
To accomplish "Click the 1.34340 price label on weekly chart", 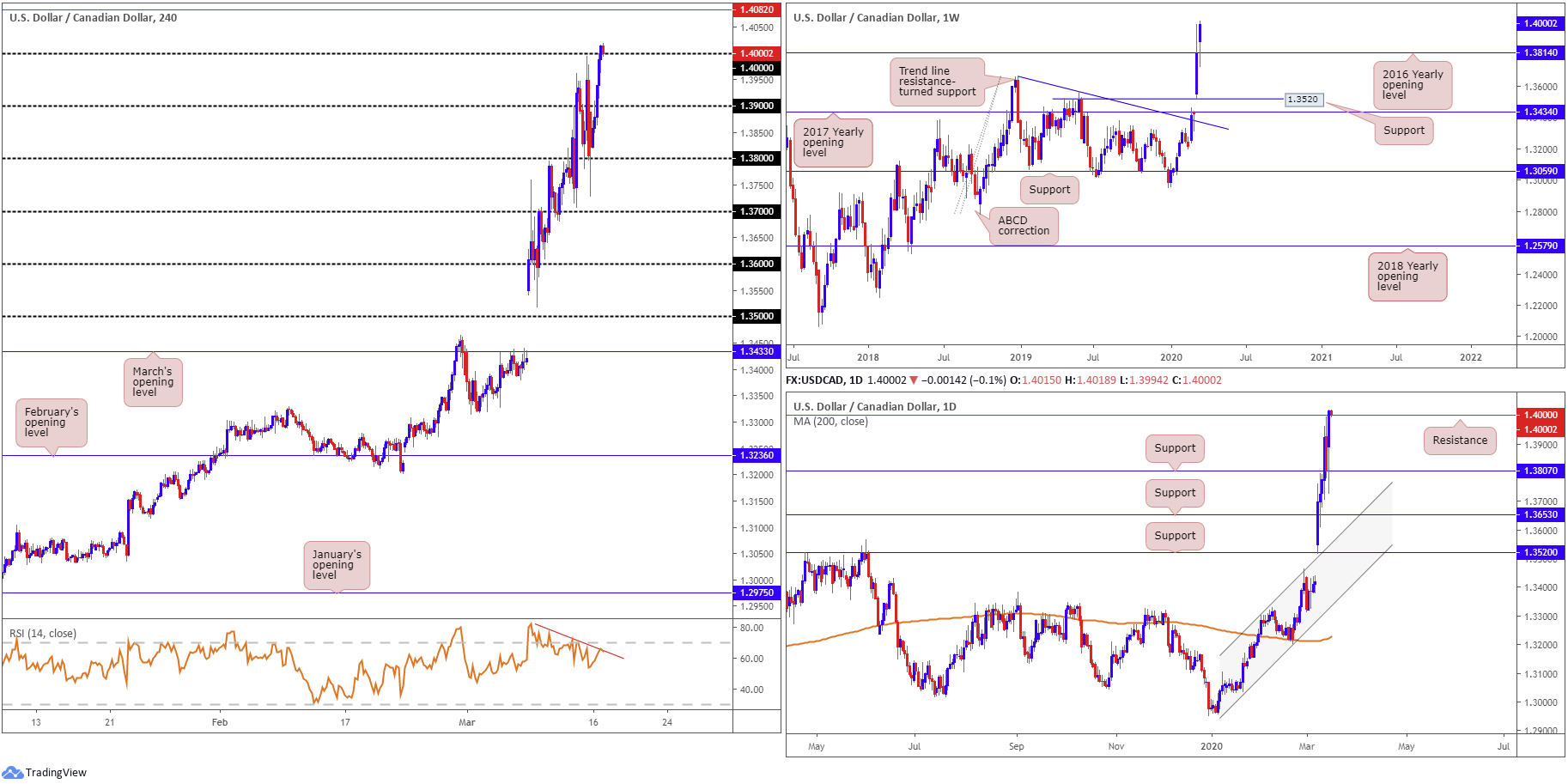I will 1541,112.
